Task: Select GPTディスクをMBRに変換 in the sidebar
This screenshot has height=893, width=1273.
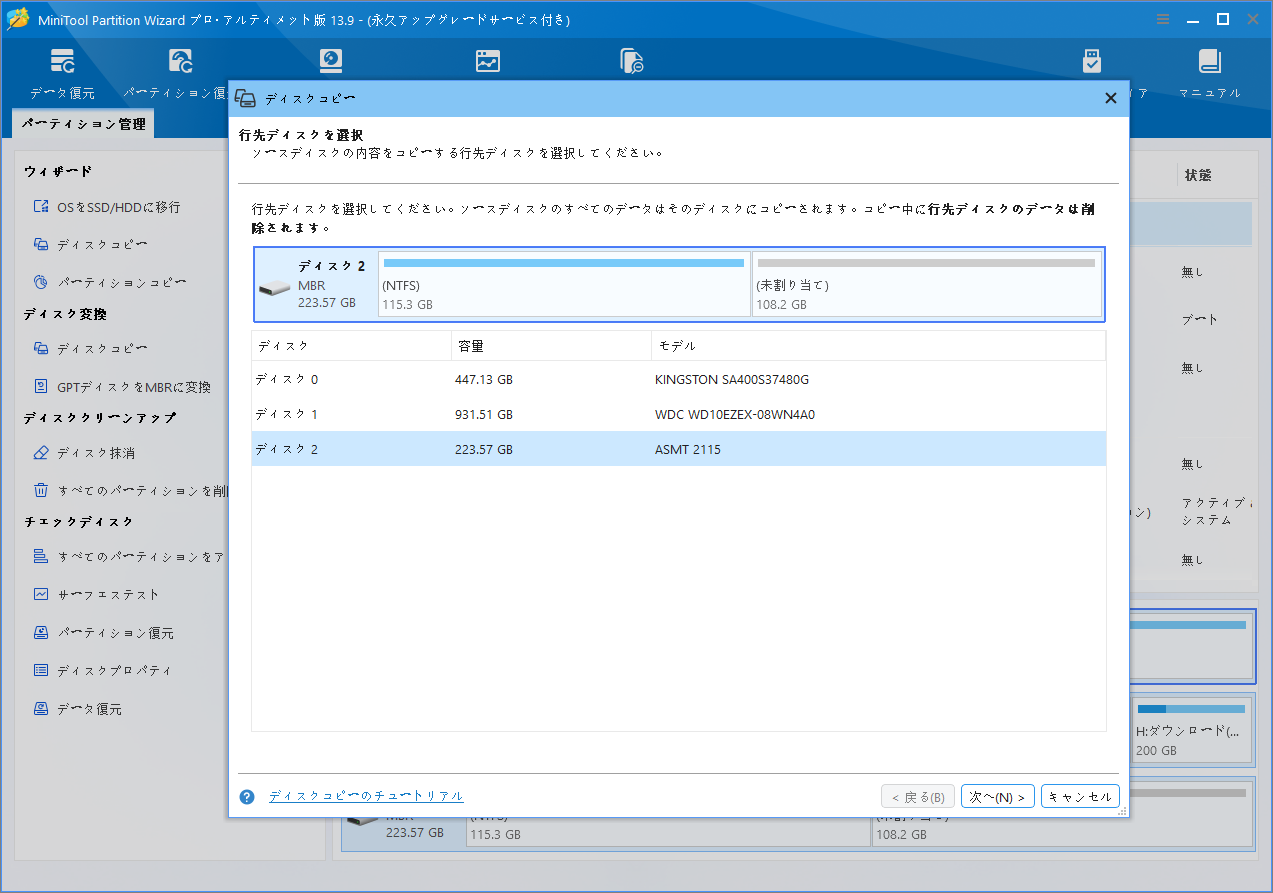Action: pyautogui.click(x=122, y=386)
